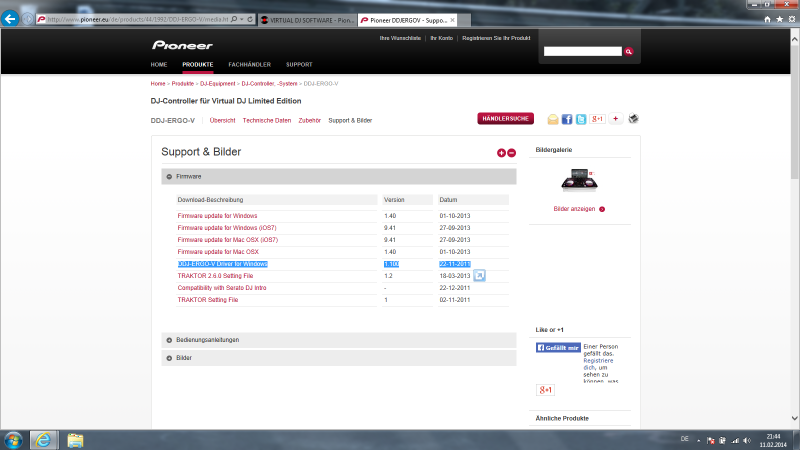This screenshot has height=450, width=800.
Task: Expand all sections with red plus icon
Action: (501, 153)
